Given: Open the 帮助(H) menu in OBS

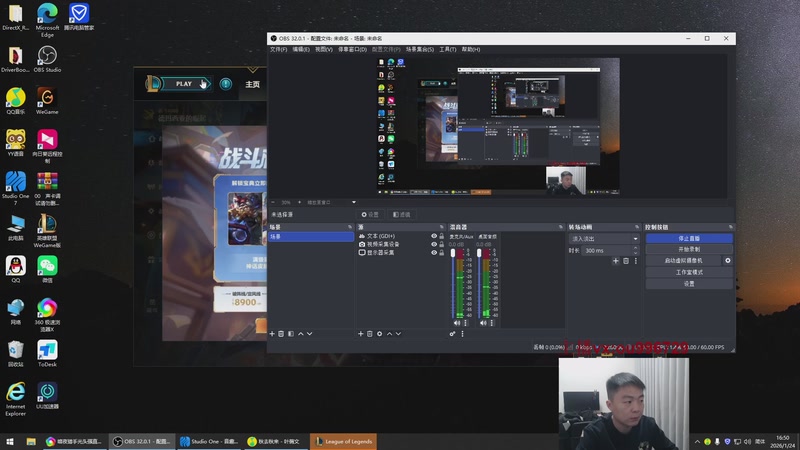Looking at the screenshot, I should coord(471,49).
